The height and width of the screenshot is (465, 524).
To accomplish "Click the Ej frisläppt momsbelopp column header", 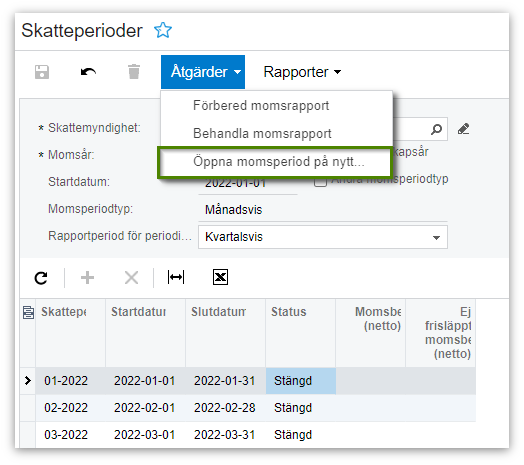I will 440,333.
